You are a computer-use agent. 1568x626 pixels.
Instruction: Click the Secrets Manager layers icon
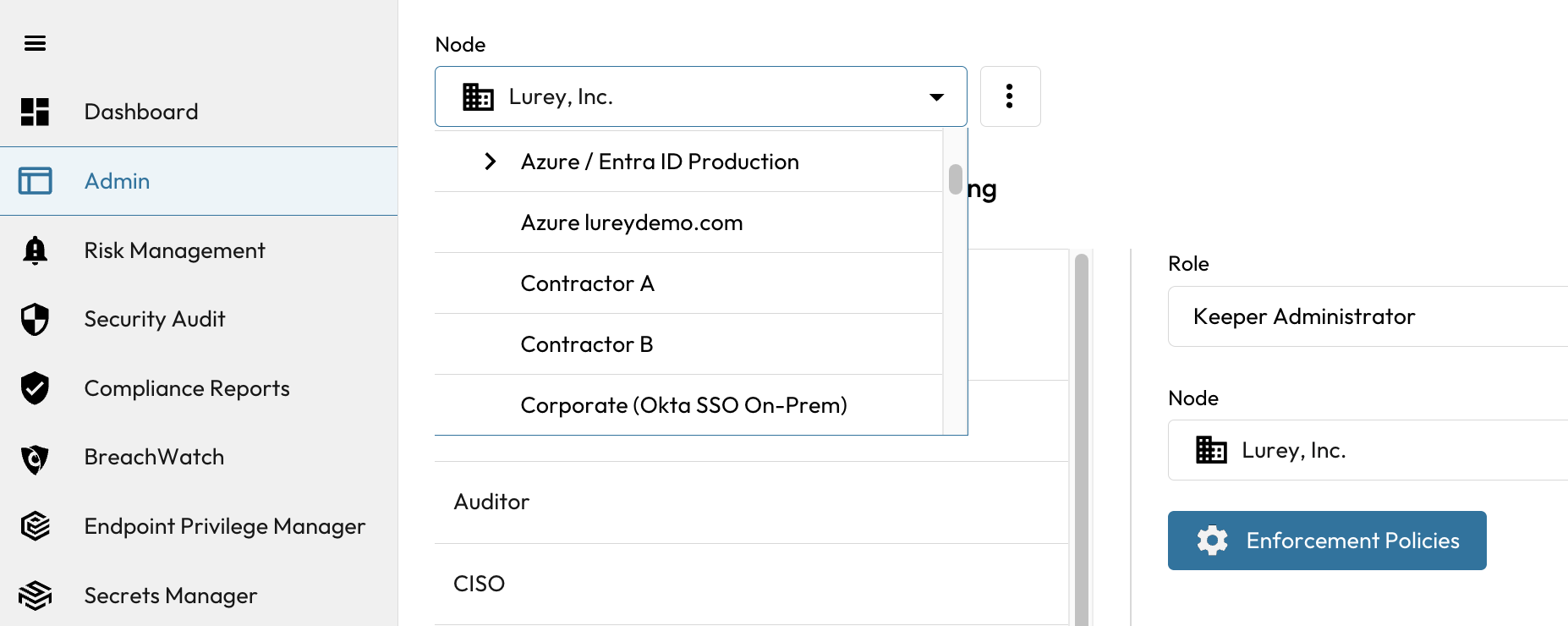pos(35,596)
